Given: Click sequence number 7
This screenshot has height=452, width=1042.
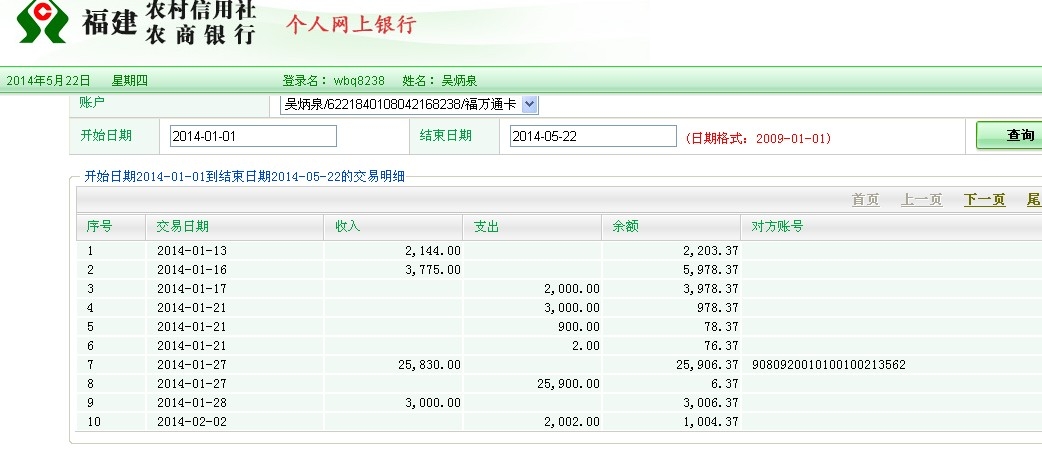Looking at the screenshot, I should pyautogui.click(x=90, y=365).
